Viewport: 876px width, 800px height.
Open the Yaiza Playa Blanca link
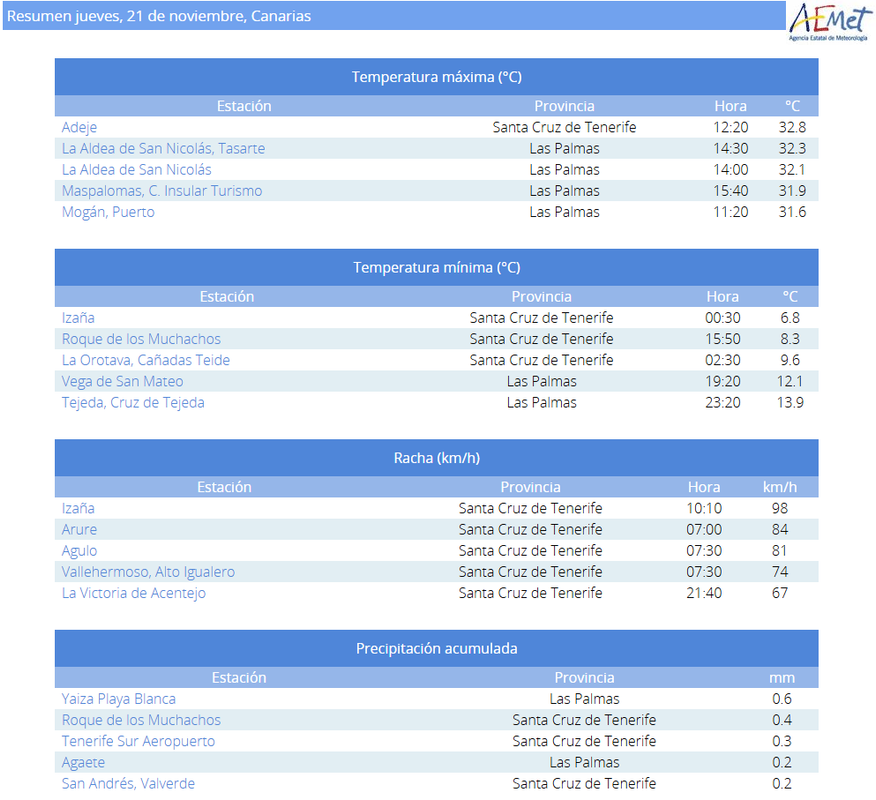[x=118, y=699]
